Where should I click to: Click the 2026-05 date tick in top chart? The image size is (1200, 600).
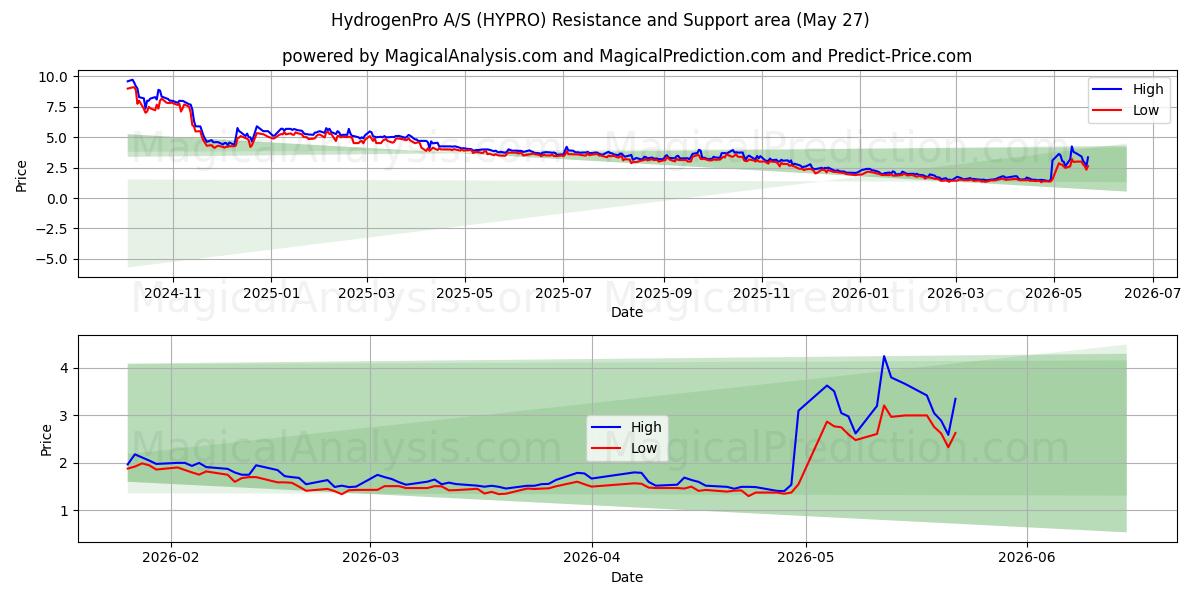(1052, 294)
